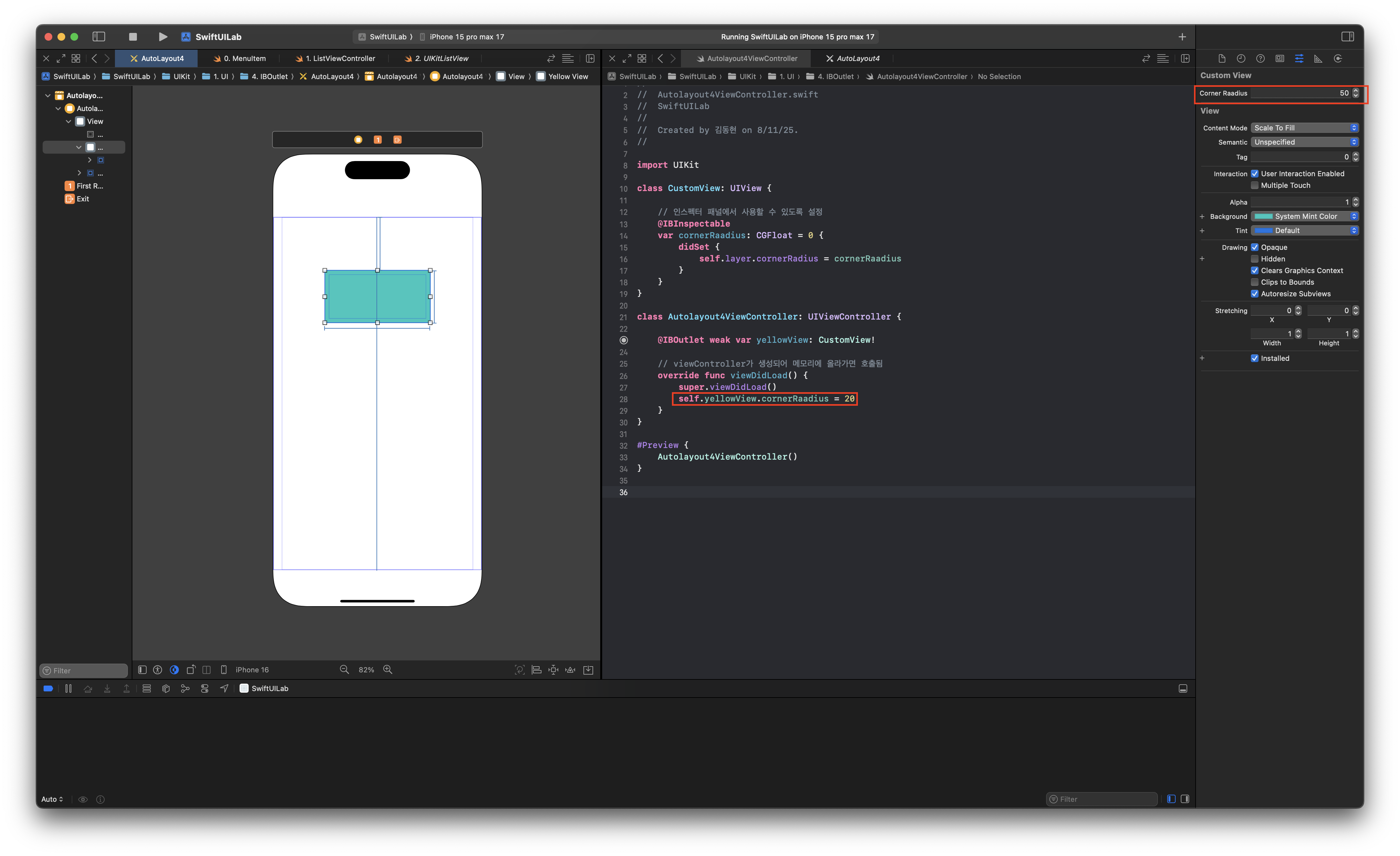1400x856 pixels.
Task: Open the Align constraints button
Action: tap(536, 670)
